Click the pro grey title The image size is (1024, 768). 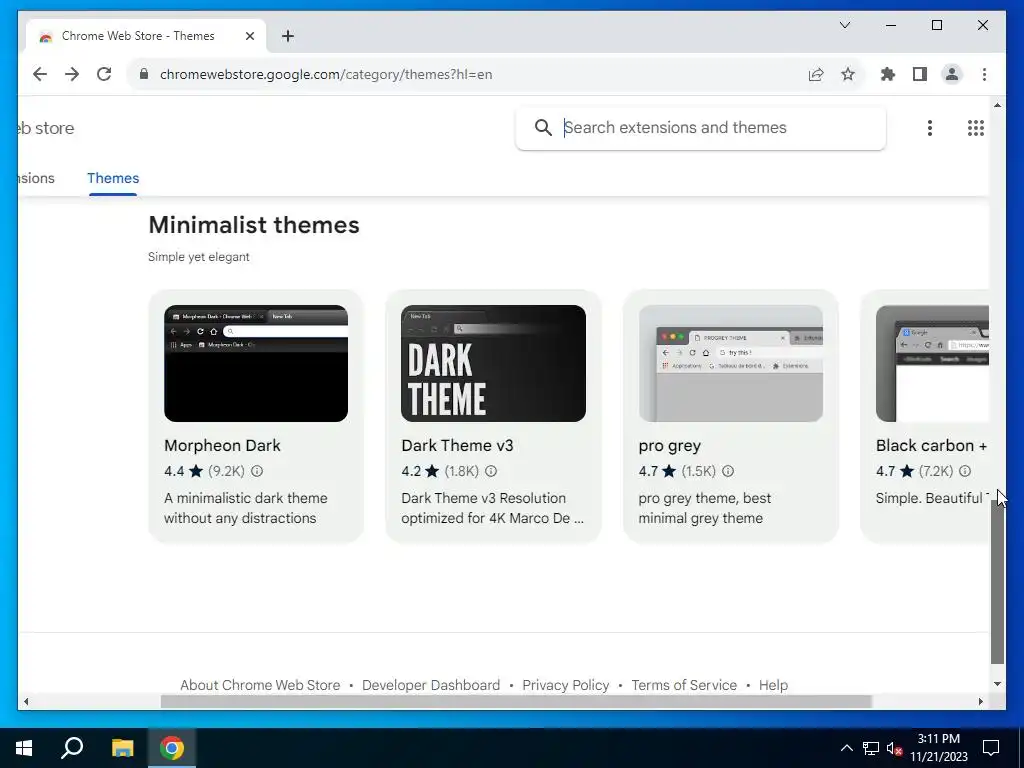(669, 446)
